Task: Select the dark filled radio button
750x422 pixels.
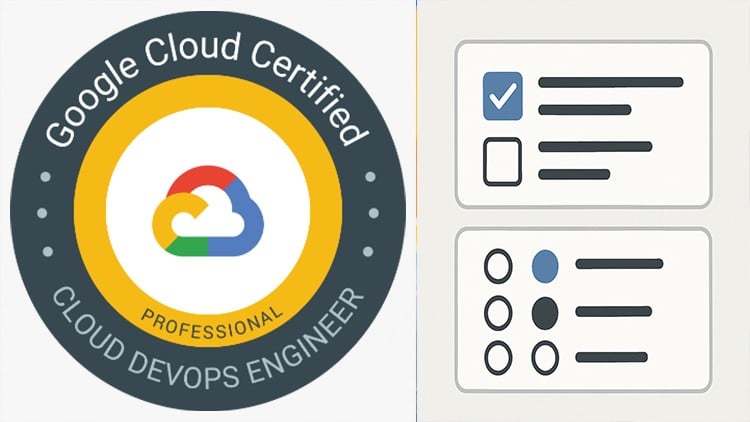Action: coord(545,311)
